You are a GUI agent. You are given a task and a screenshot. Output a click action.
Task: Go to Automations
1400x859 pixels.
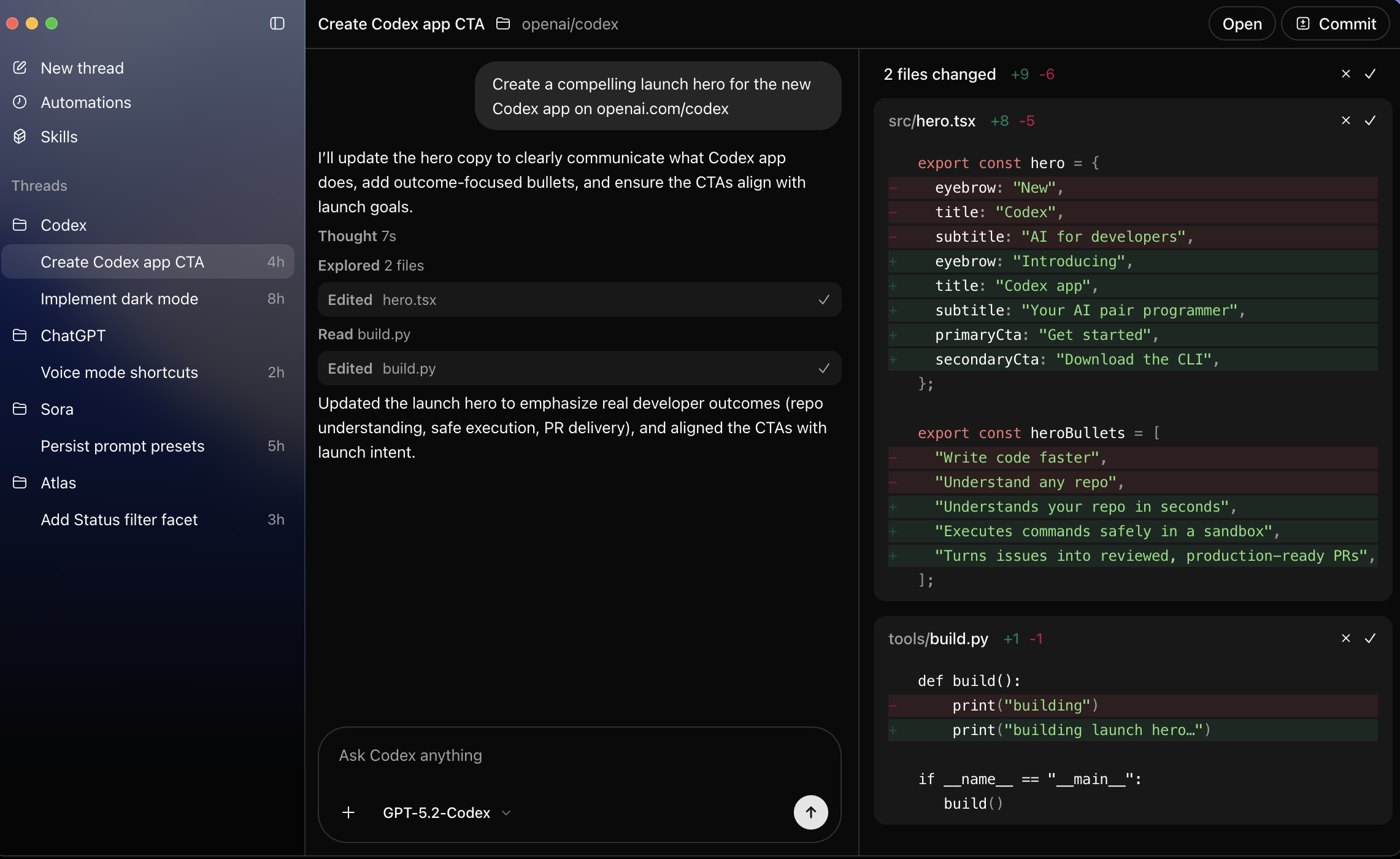pos(86,102)
